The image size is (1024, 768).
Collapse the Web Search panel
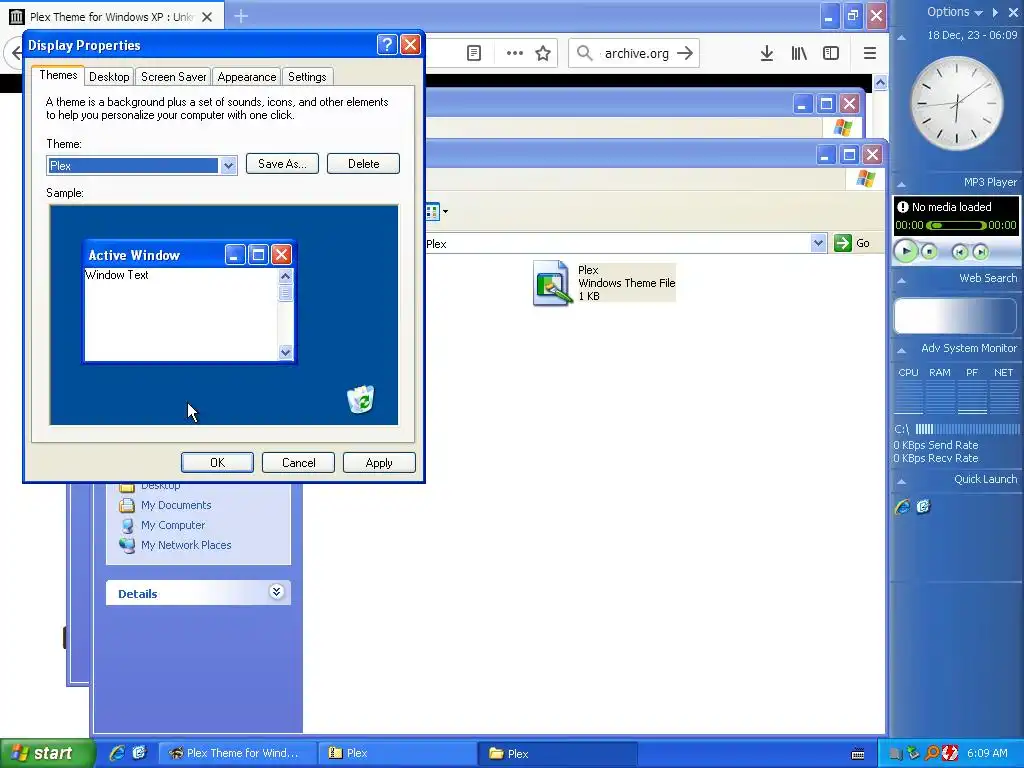901,280
